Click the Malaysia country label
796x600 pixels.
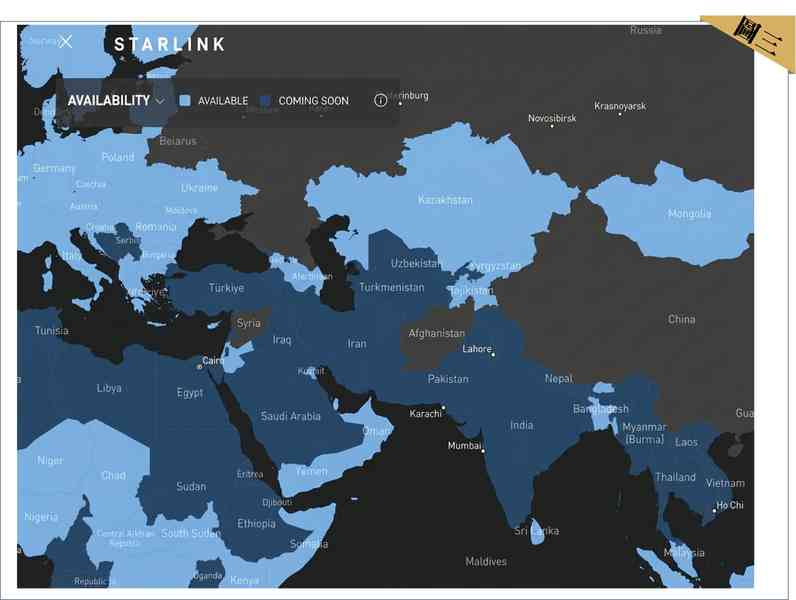coord(684,553)
